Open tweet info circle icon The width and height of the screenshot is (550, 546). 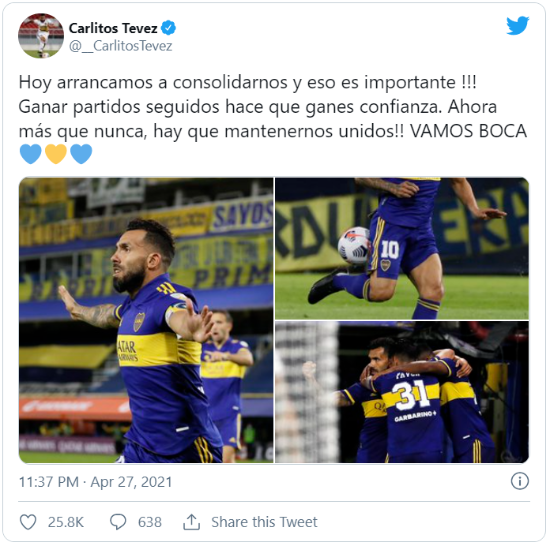tap(519, 481)
